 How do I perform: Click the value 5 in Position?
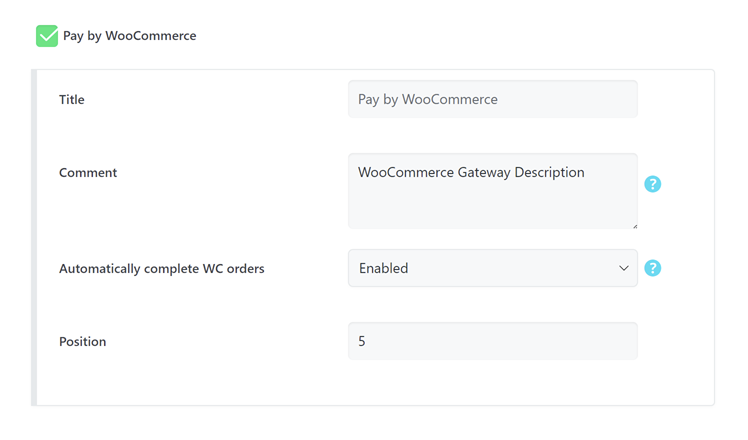click(x=362, y=341)
